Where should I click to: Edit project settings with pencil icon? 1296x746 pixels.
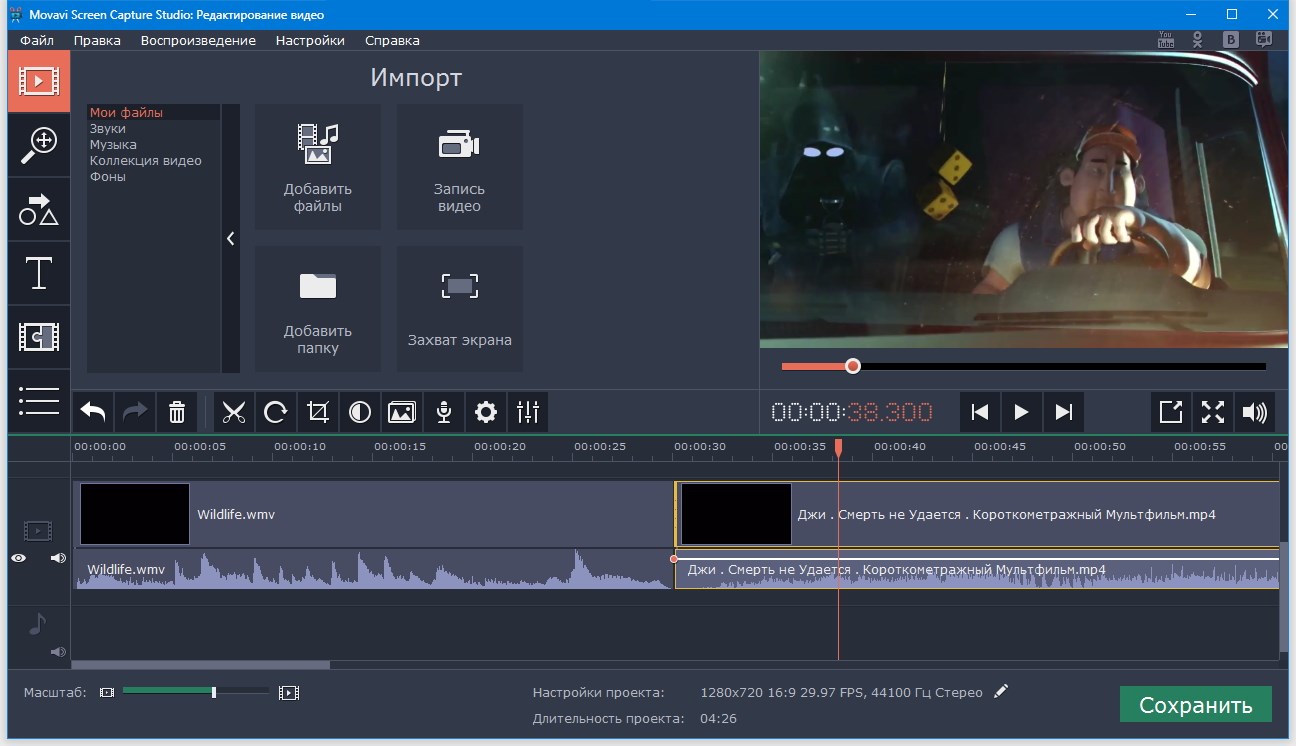[1001, 691]
